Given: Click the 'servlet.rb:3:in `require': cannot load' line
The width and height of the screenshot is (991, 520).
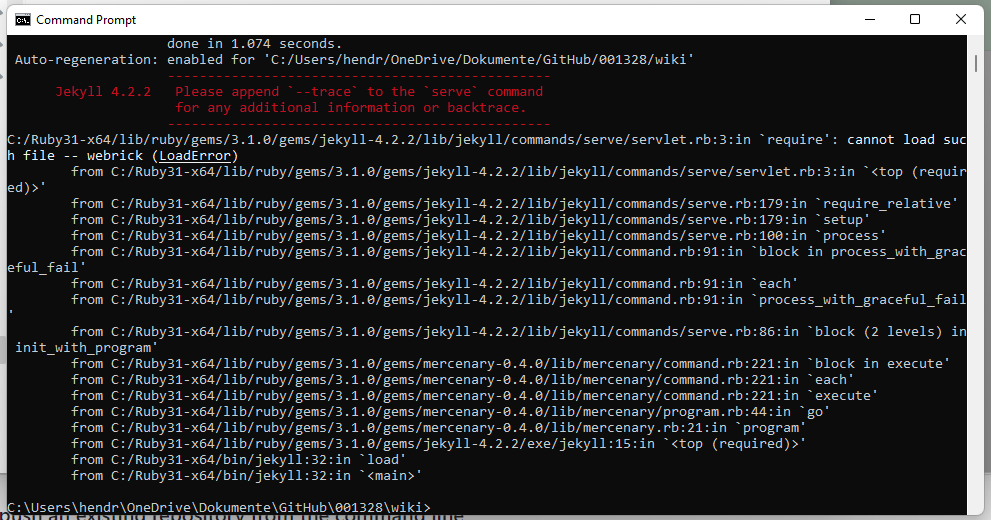Looking at the screenshot, I should 487,140.
